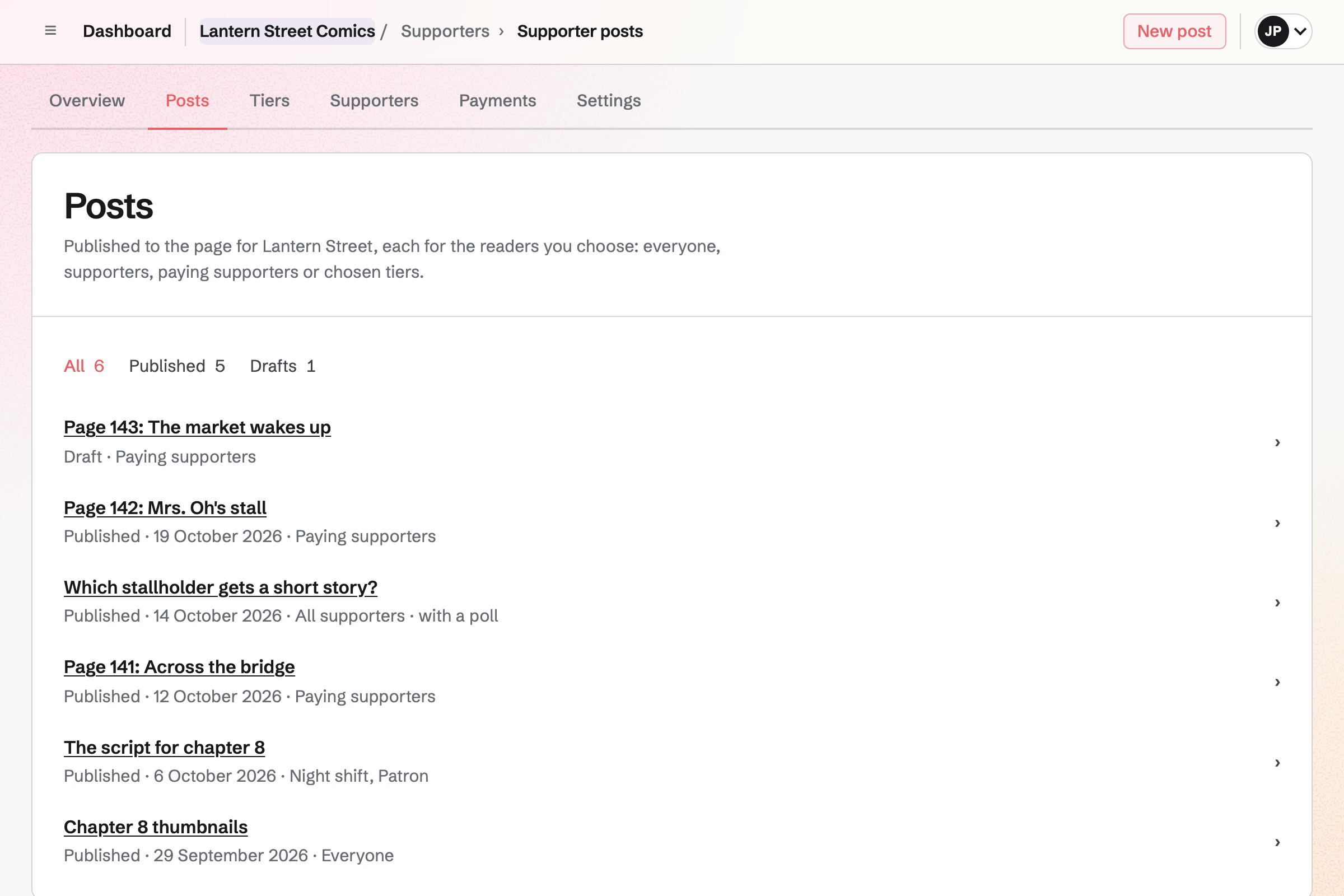
Task: Click 'All supporters · with a poll' text
Action: click(x=396, y=615)
